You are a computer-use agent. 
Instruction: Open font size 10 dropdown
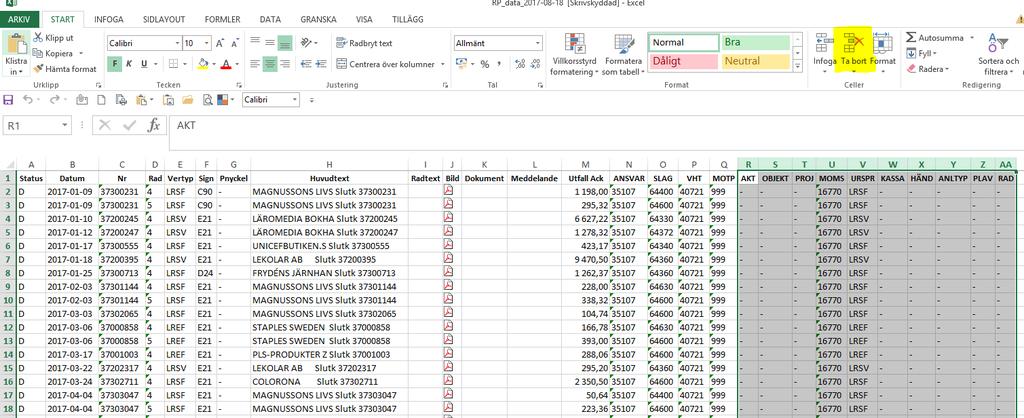point(206,43)
